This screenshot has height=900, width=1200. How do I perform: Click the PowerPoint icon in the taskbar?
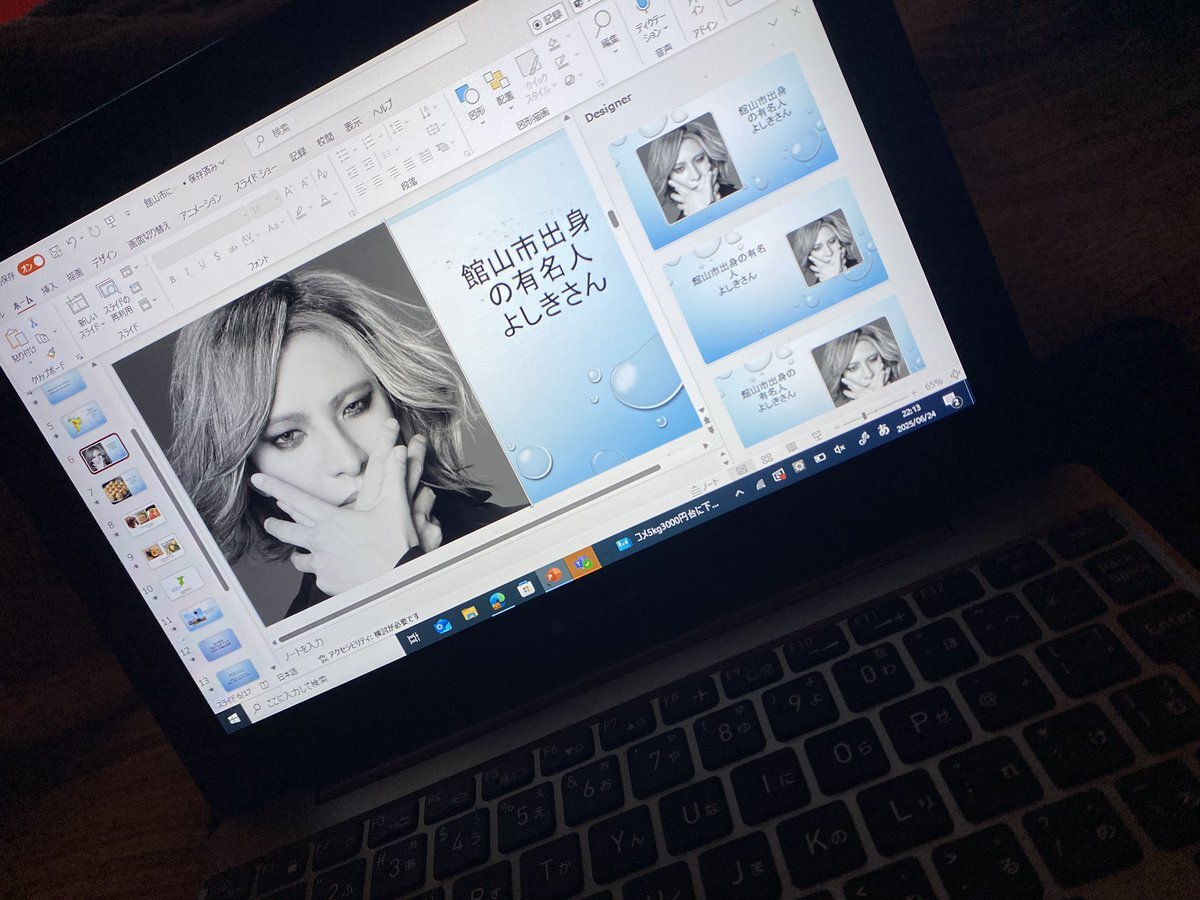tap(552, 575)
